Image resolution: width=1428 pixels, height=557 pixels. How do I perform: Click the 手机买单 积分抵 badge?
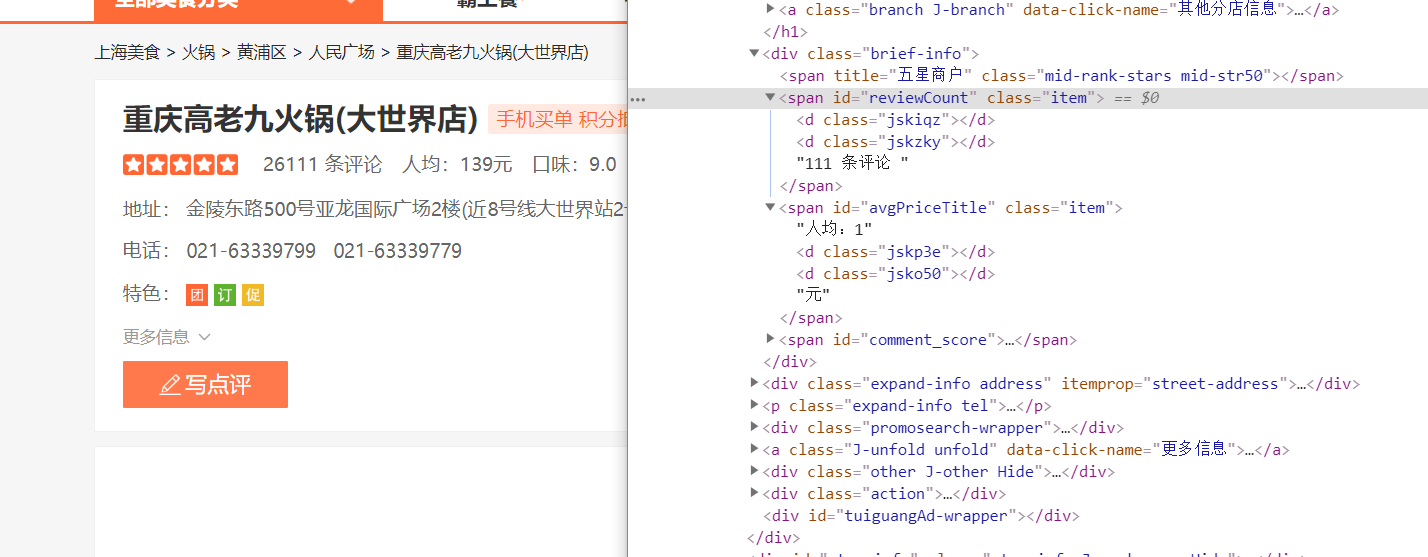click(559, 119)
